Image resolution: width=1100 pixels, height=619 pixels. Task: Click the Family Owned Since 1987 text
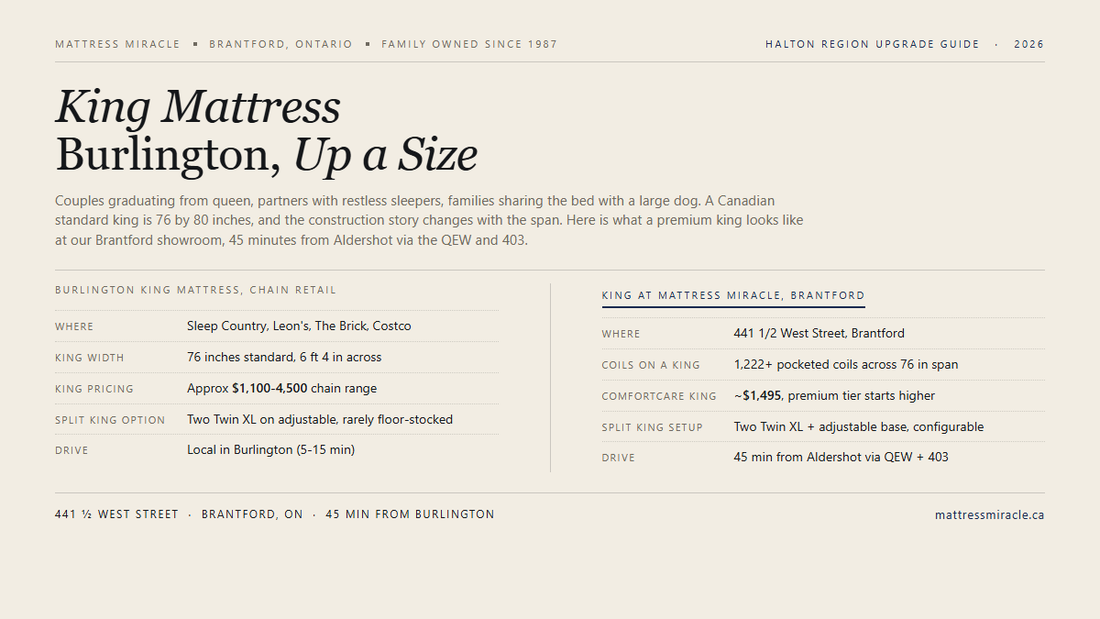click(x=469, y=44)
